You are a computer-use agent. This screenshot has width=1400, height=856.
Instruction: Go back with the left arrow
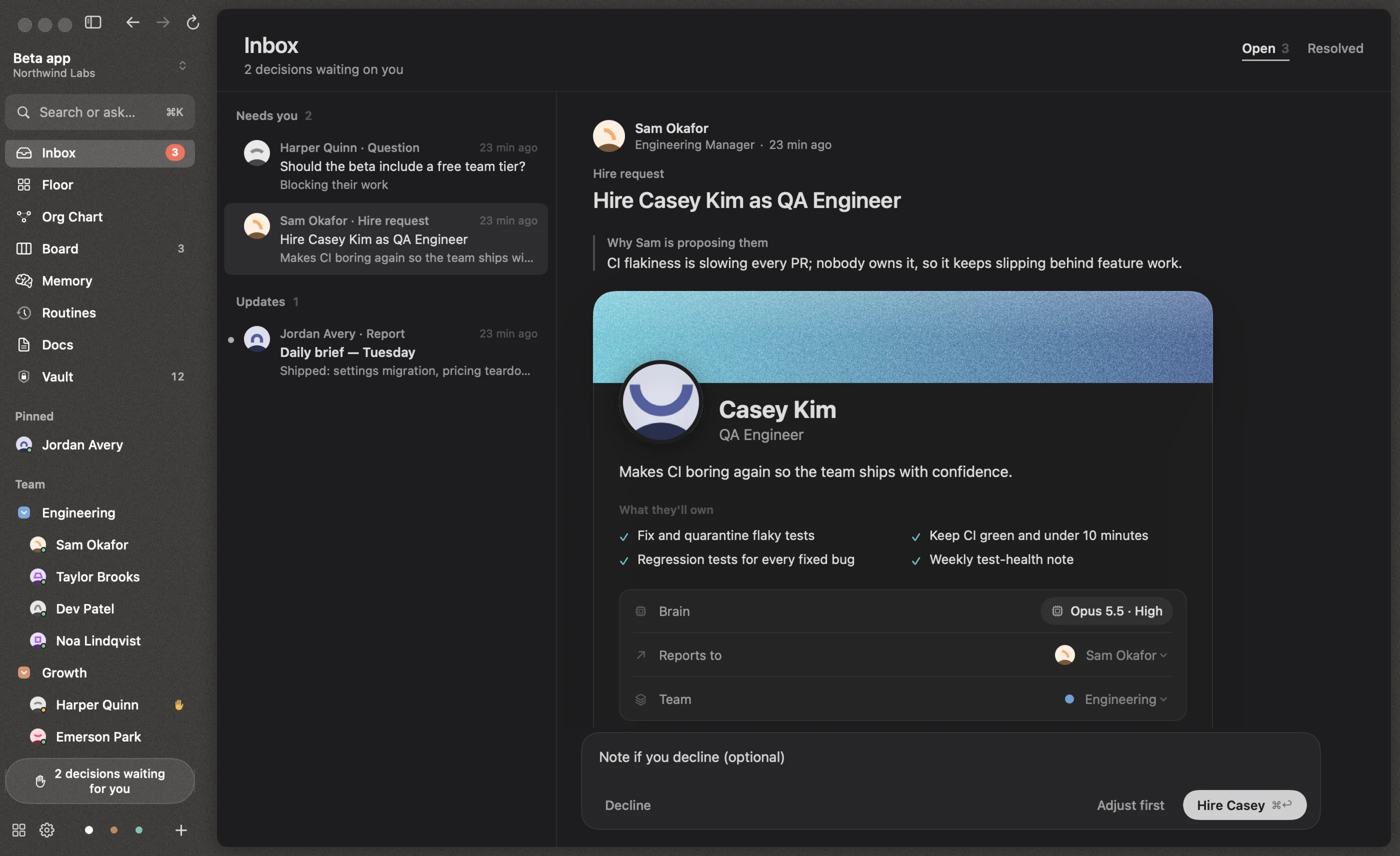pyautogui.click(x=132, y=22)
